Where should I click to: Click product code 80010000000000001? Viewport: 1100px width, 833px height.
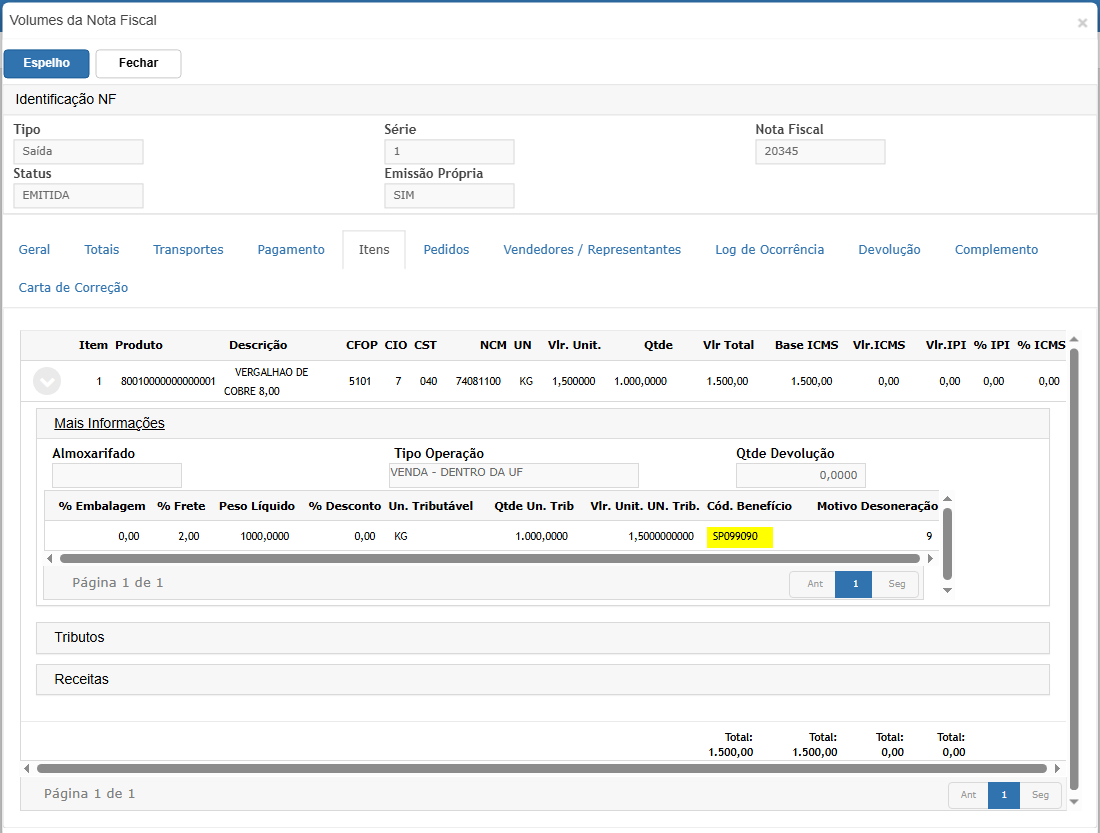168,382
